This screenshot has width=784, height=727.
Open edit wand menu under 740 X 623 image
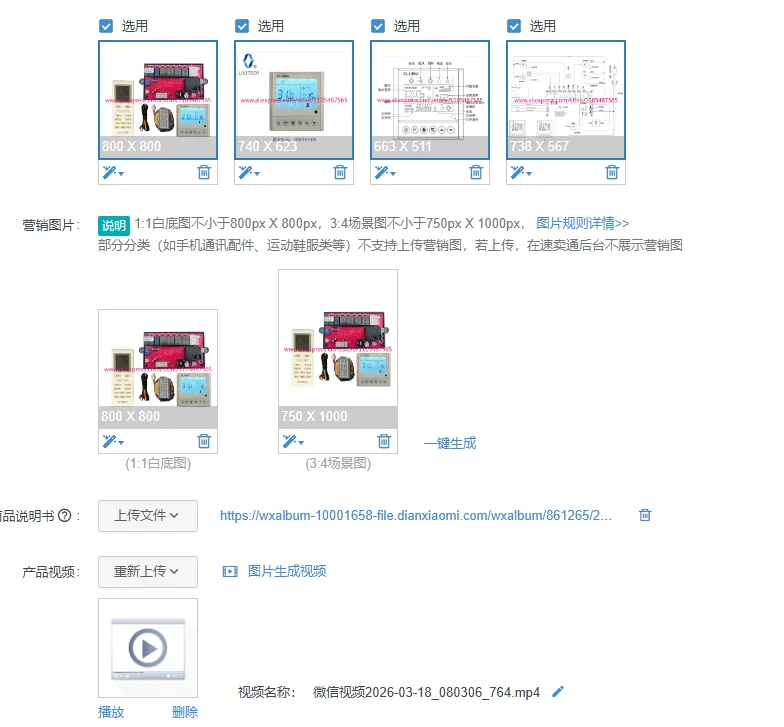(x=249, y=172)
